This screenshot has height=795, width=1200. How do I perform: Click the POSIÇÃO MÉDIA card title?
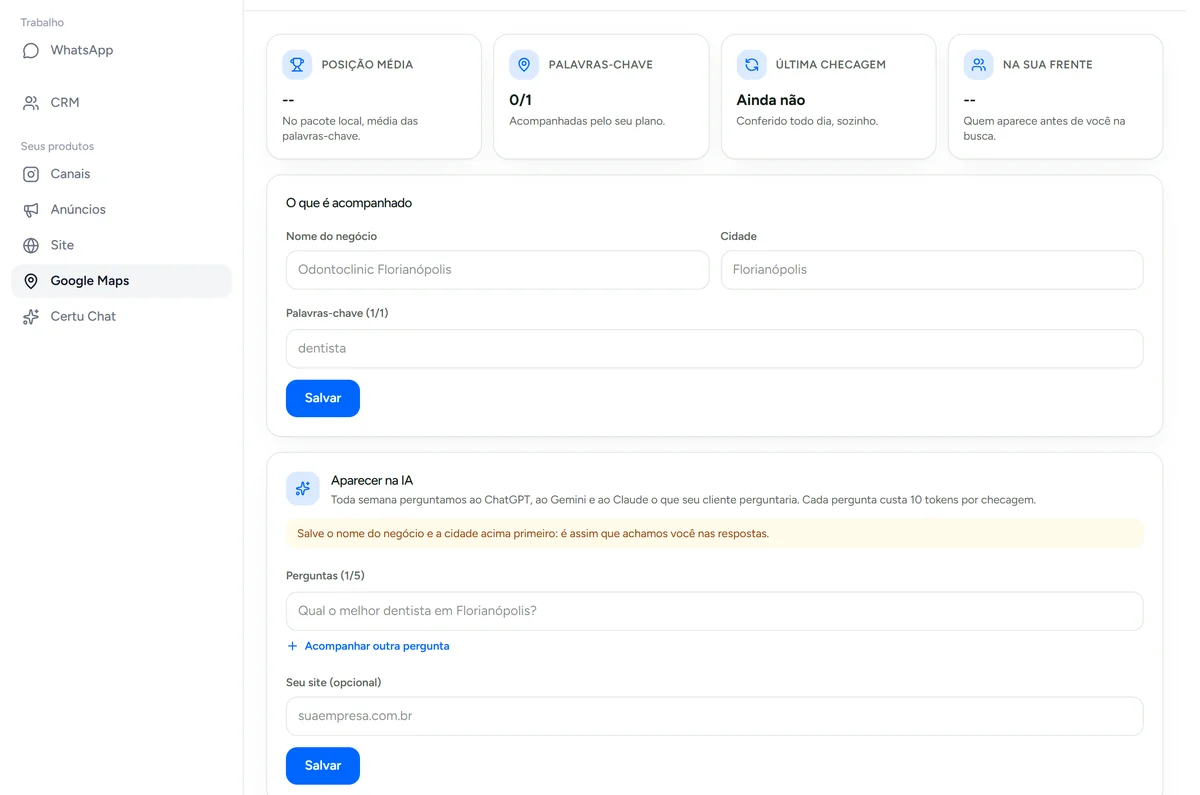[367, 65]
